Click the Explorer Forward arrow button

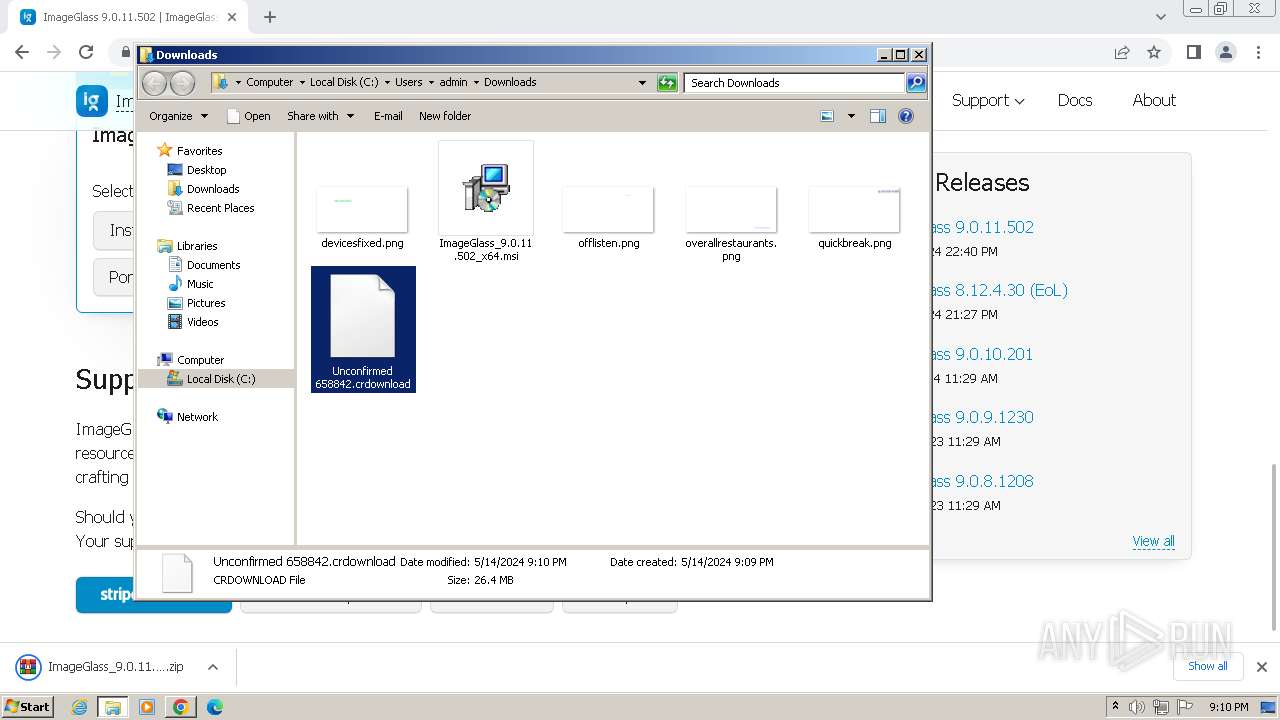coord(182,83)
